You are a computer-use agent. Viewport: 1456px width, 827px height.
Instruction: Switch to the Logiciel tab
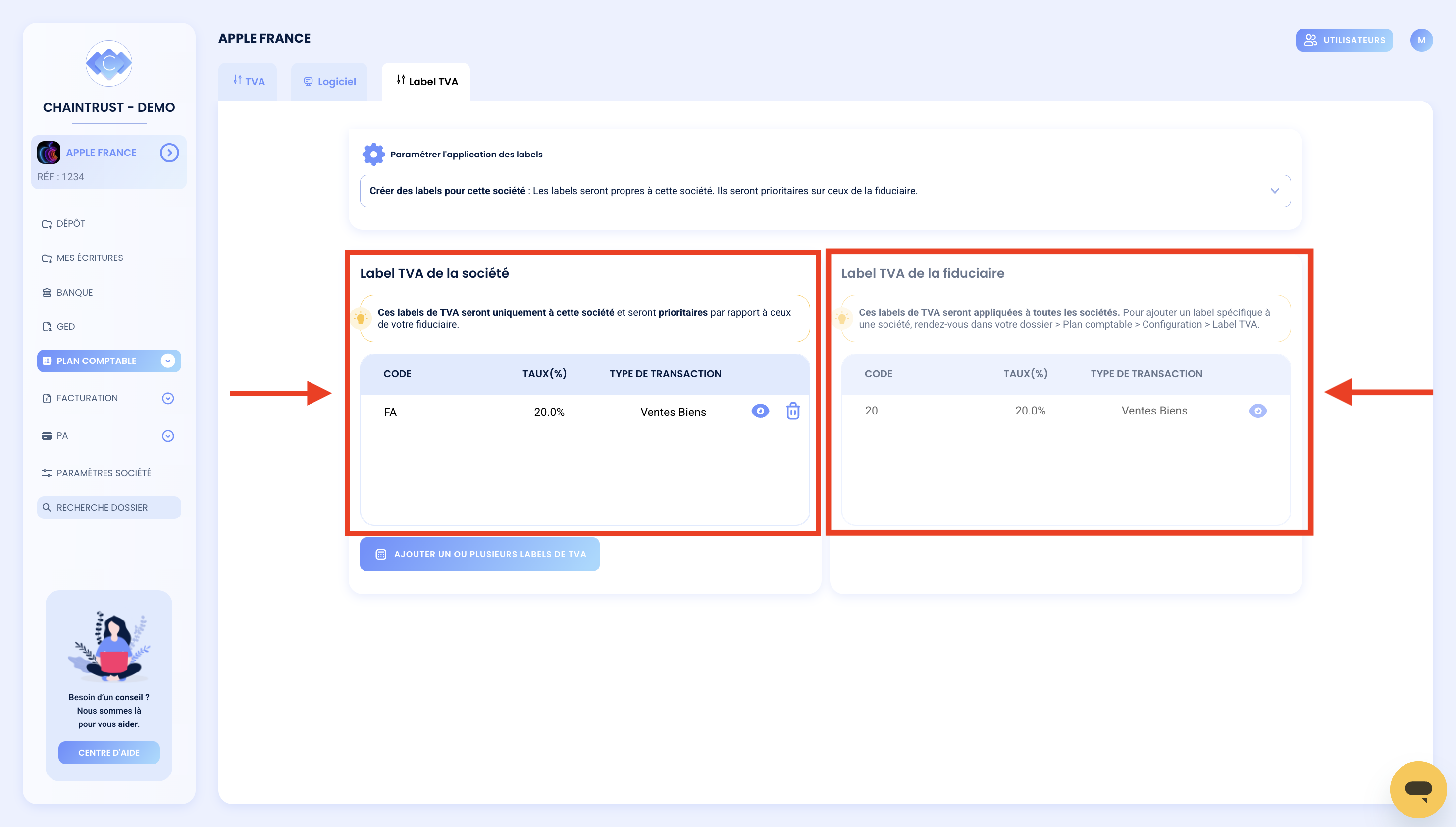pyautogui.click(x=329, y=82)
